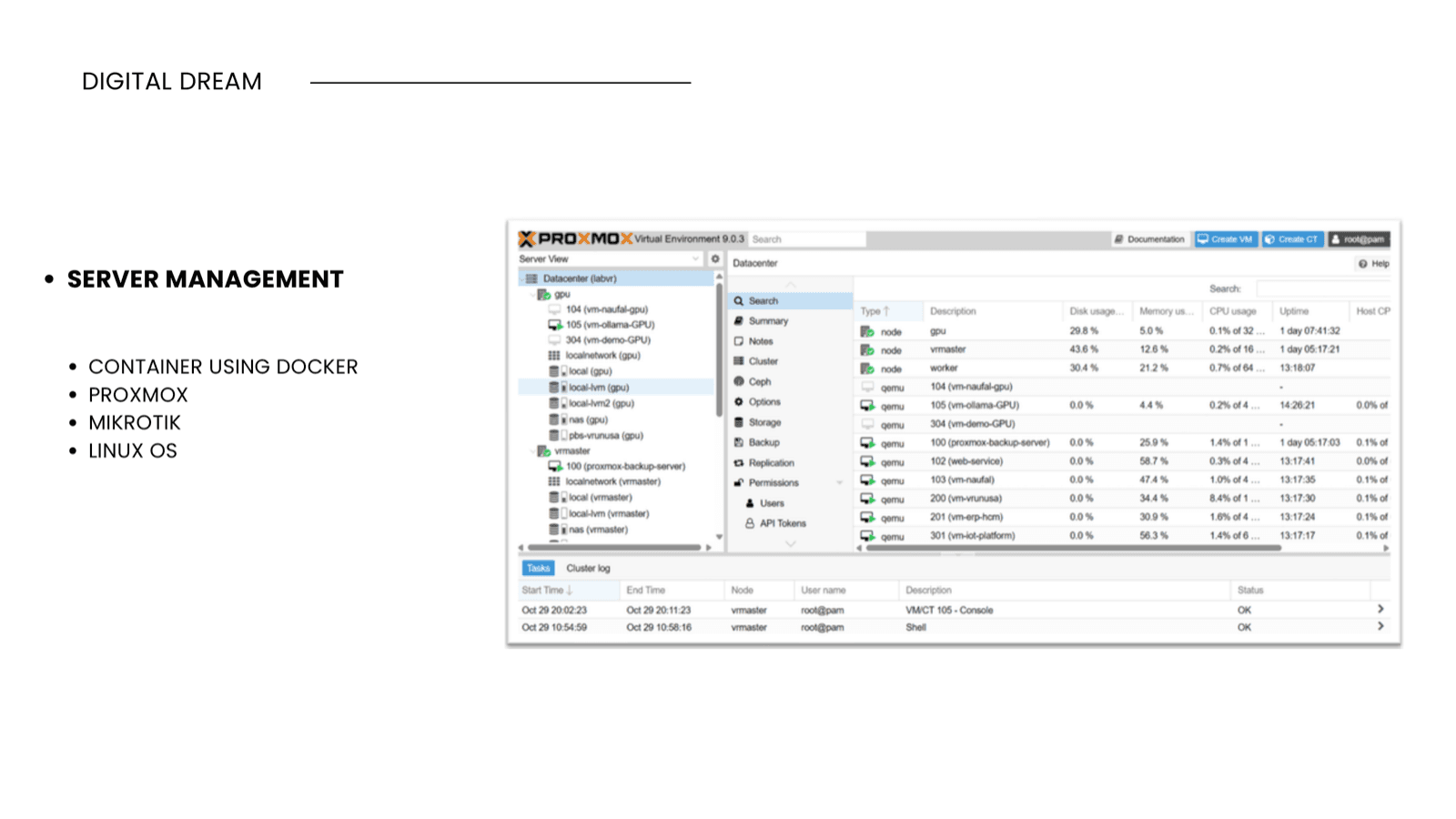Click the Create VM button

(x=1225, y=239)
